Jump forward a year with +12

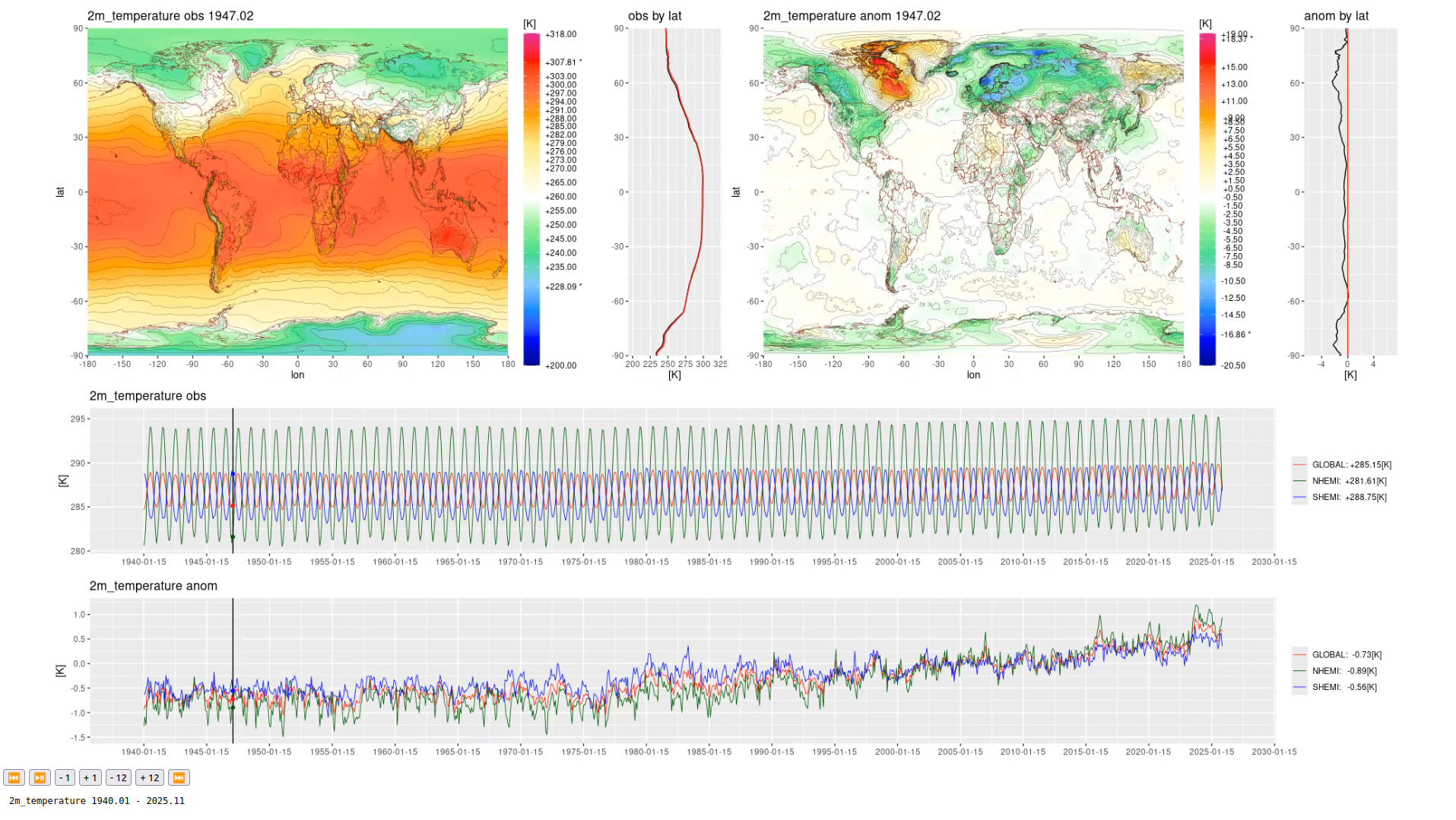150,777
